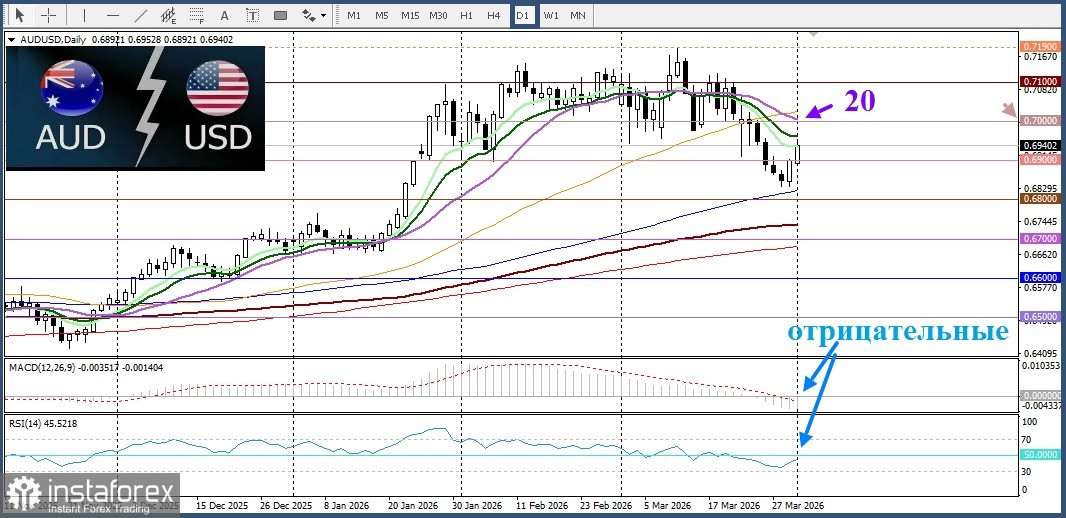Select the text 'A' tool
This screenshot has width=1066, height=518.
pos(224,15)
